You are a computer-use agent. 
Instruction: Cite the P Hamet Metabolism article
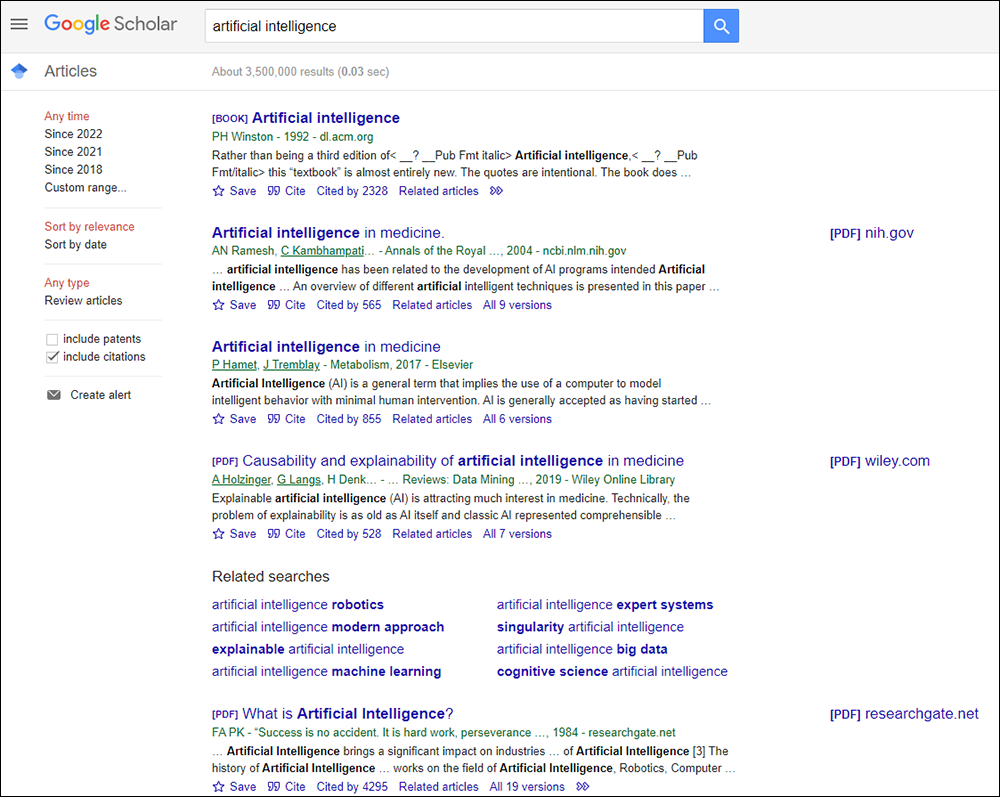coord(286,419)
